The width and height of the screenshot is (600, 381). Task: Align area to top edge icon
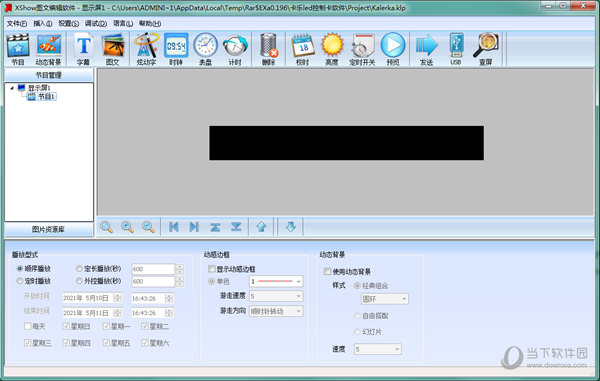215,227
